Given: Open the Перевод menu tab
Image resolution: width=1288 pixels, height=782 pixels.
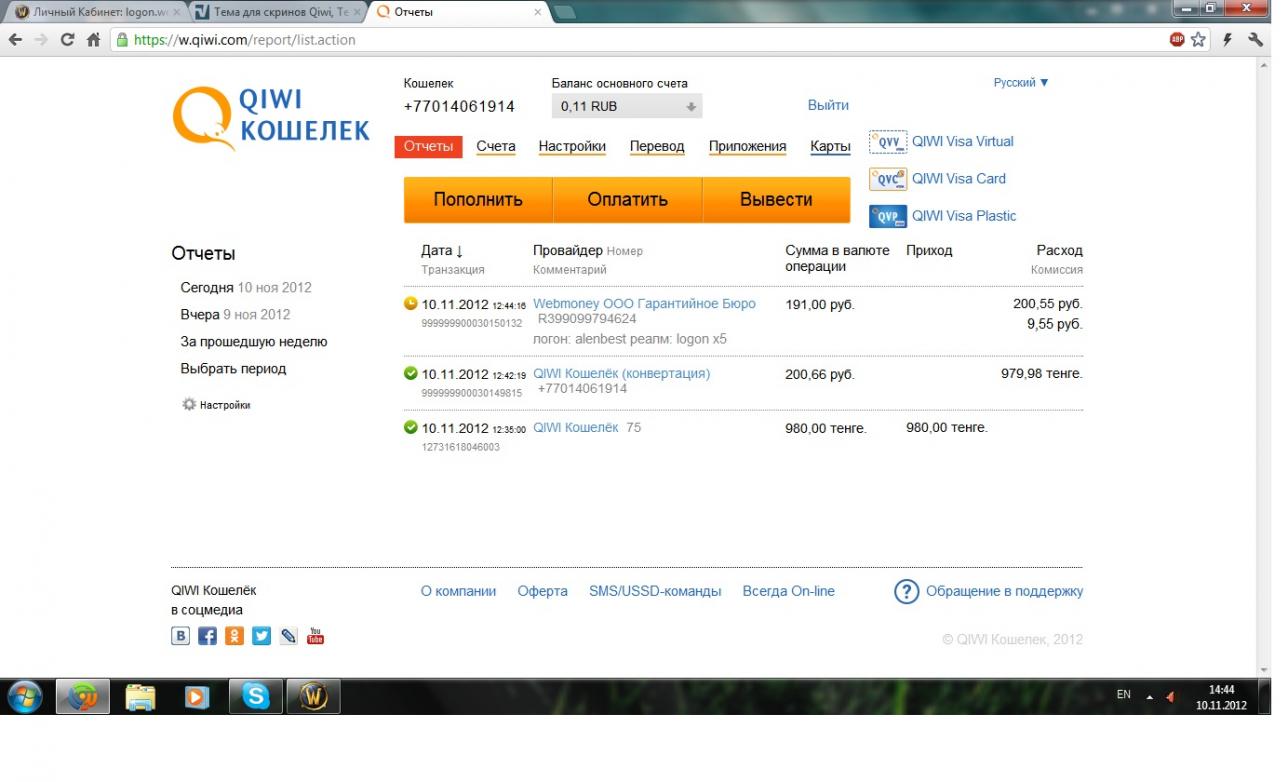Looking at the screenshot, I should tap(656, 146).
